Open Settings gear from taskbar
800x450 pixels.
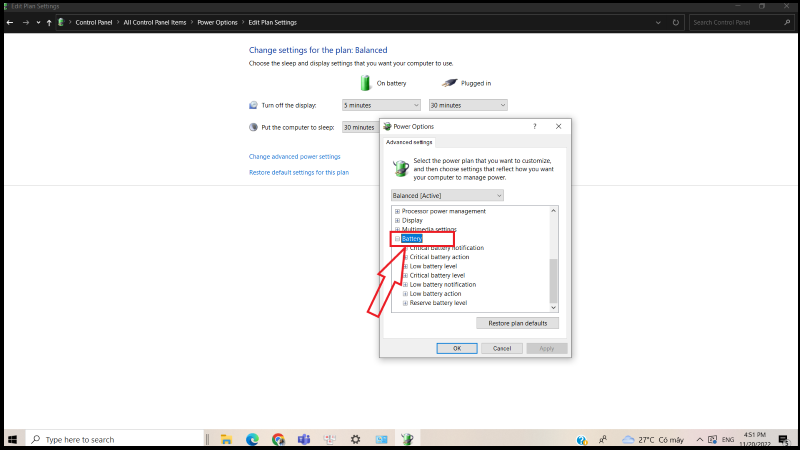[x=356, y=439]
